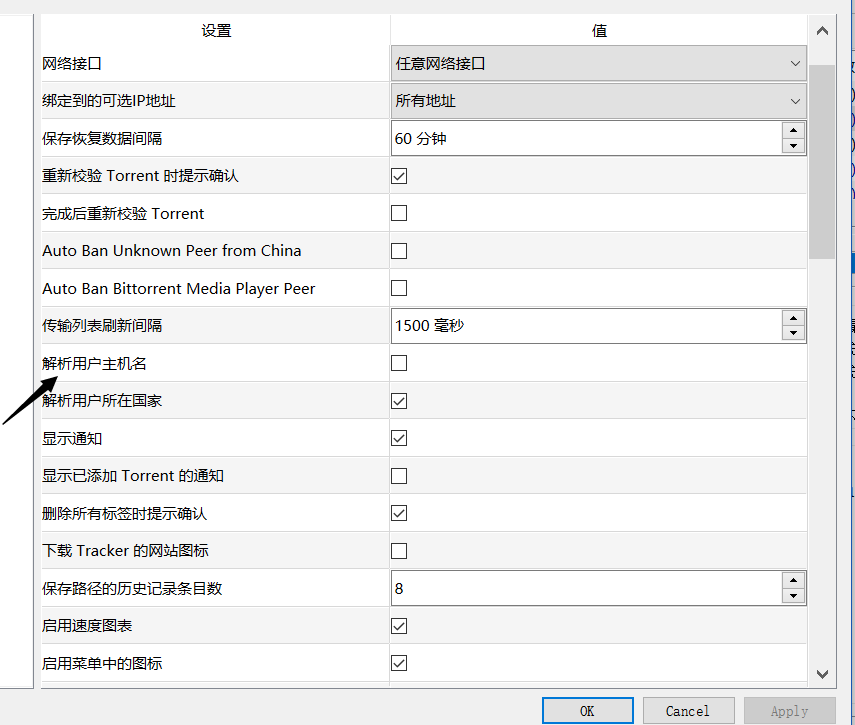The image size is (855, 725).
Task: Select the 解析用户主机名 label text
Action: pyautogui.click(x=94, y=364)
